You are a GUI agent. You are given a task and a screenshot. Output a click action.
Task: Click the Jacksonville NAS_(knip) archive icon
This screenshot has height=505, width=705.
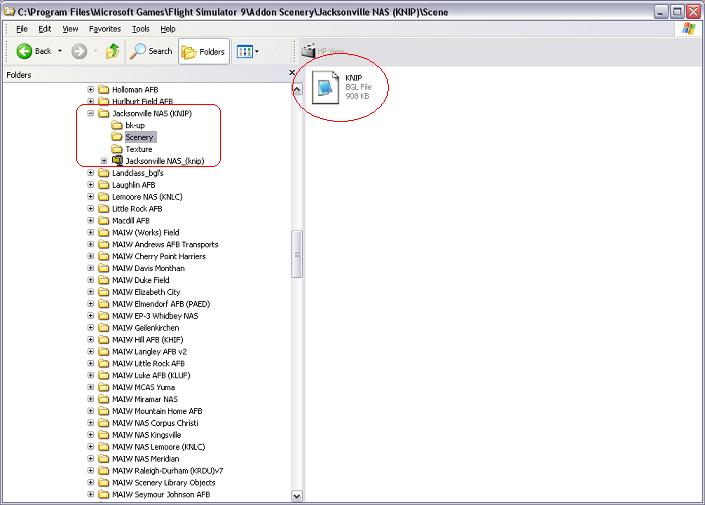pyautogui.click(x=117, y=161)
